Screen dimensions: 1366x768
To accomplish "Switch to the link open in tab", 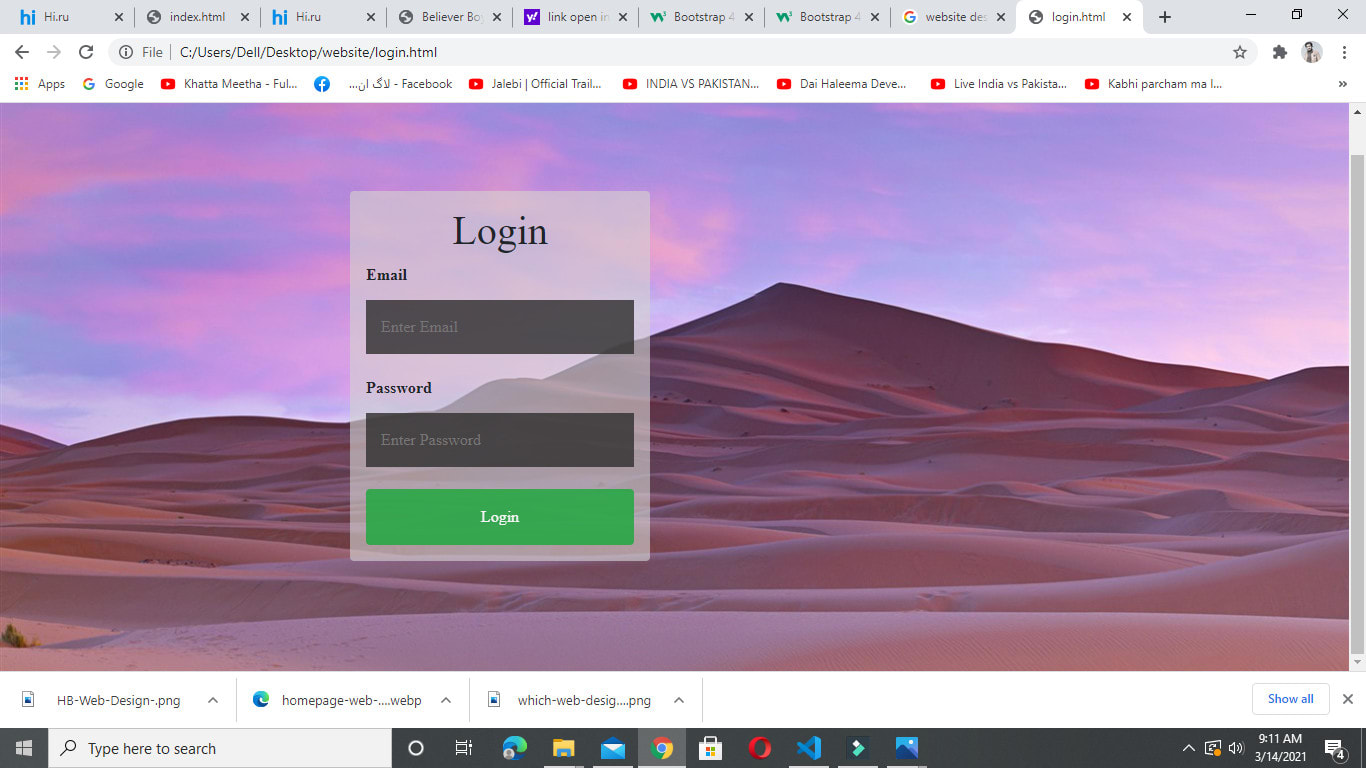I will [x=575, y=17].
